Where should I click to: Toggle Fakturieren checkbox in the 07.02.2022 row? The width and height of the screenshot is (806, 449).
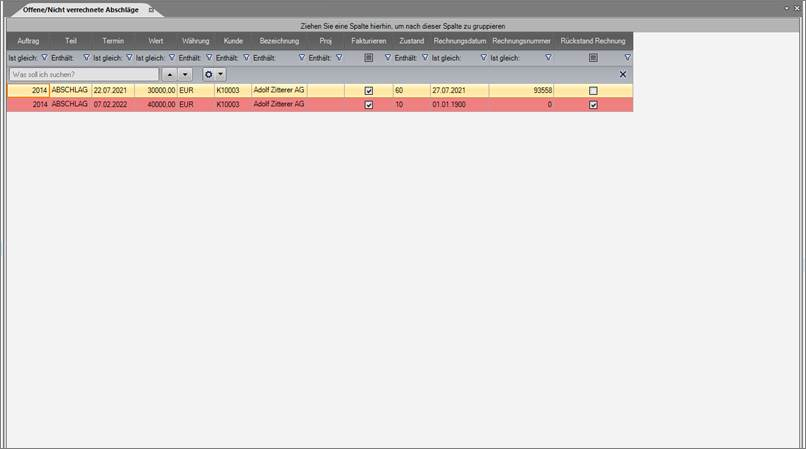coord(368,104)
